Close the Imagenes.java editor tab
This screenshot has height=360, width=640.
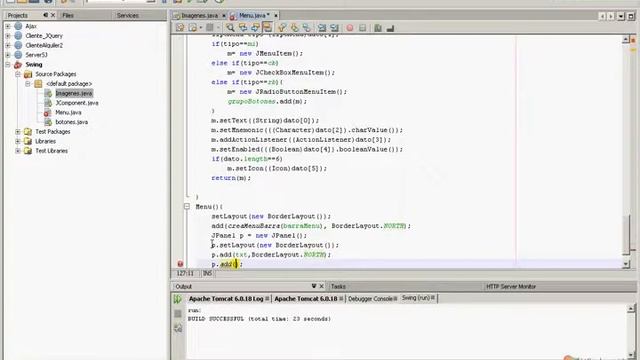224,16
